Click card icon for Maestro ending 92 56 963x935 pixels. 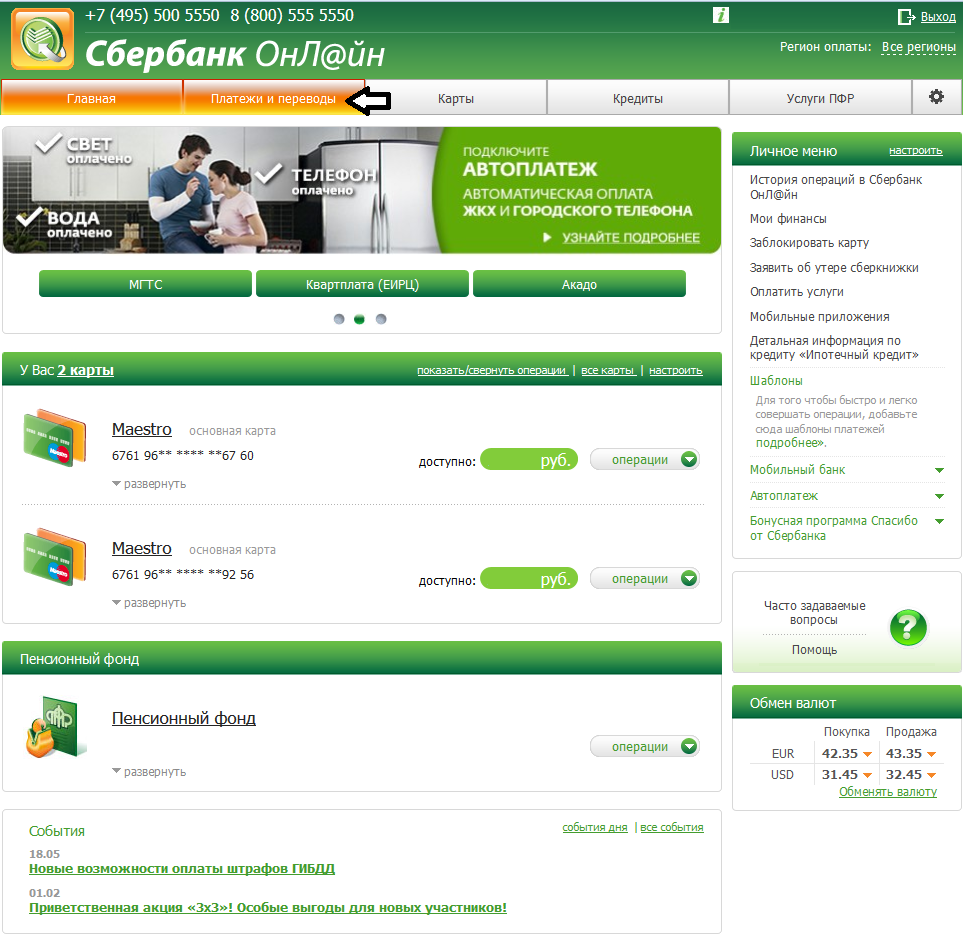point(55,557)
